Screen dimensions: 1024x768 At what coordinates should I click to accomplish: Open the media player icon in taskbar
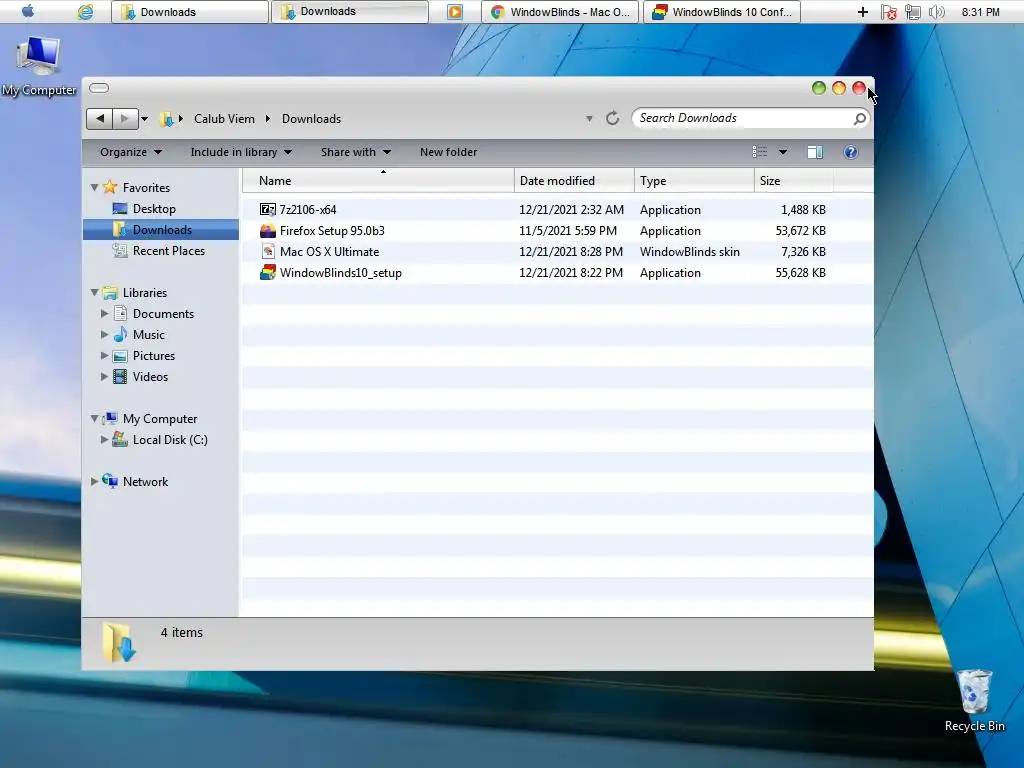[x=455, y=12]
